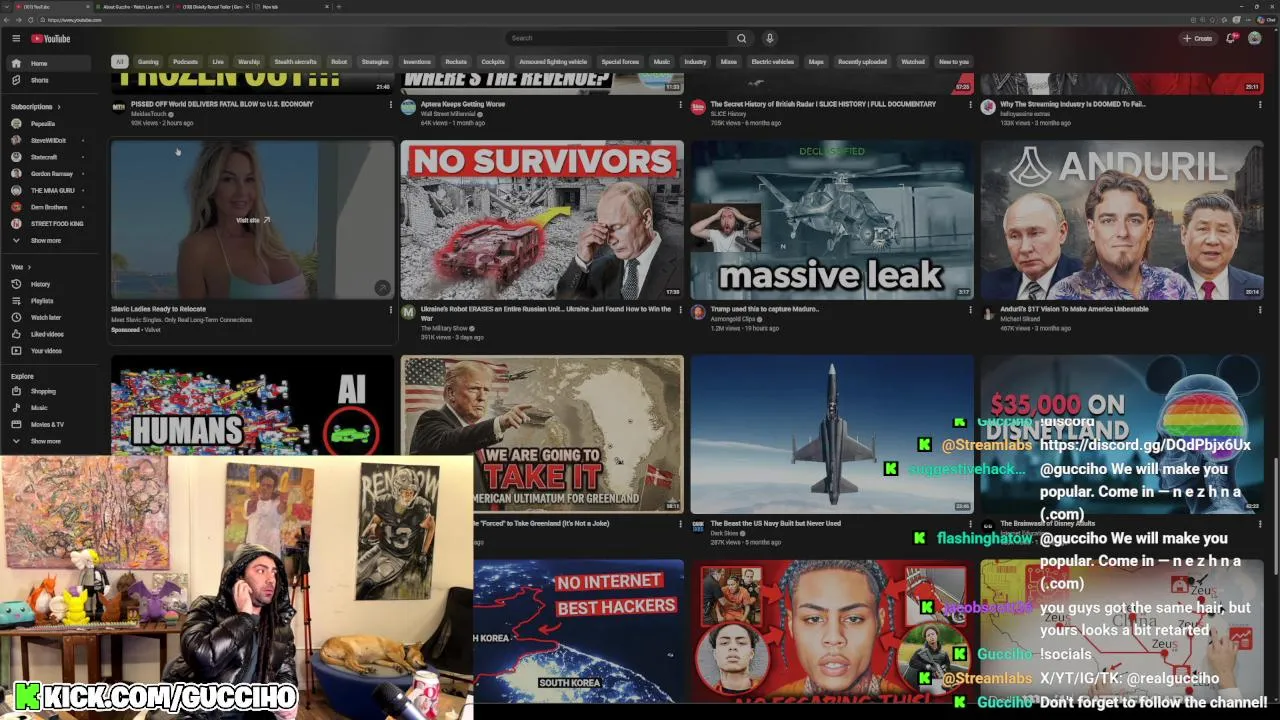
Task: Click the Wall Street Millennial channel avatar
Action: [x=408, y=107]
